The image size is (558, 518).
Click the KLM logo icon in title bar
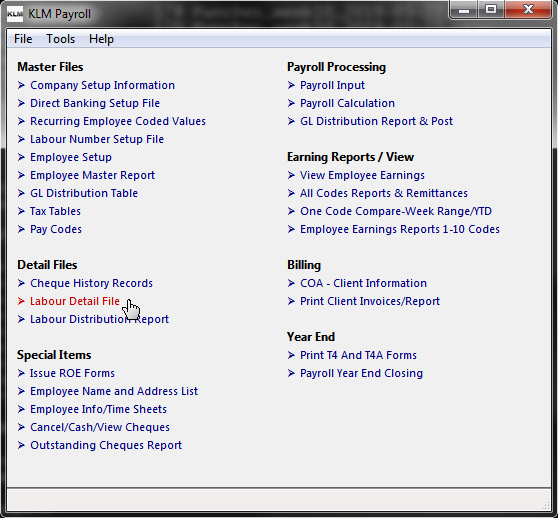click(x=15, y=14)
